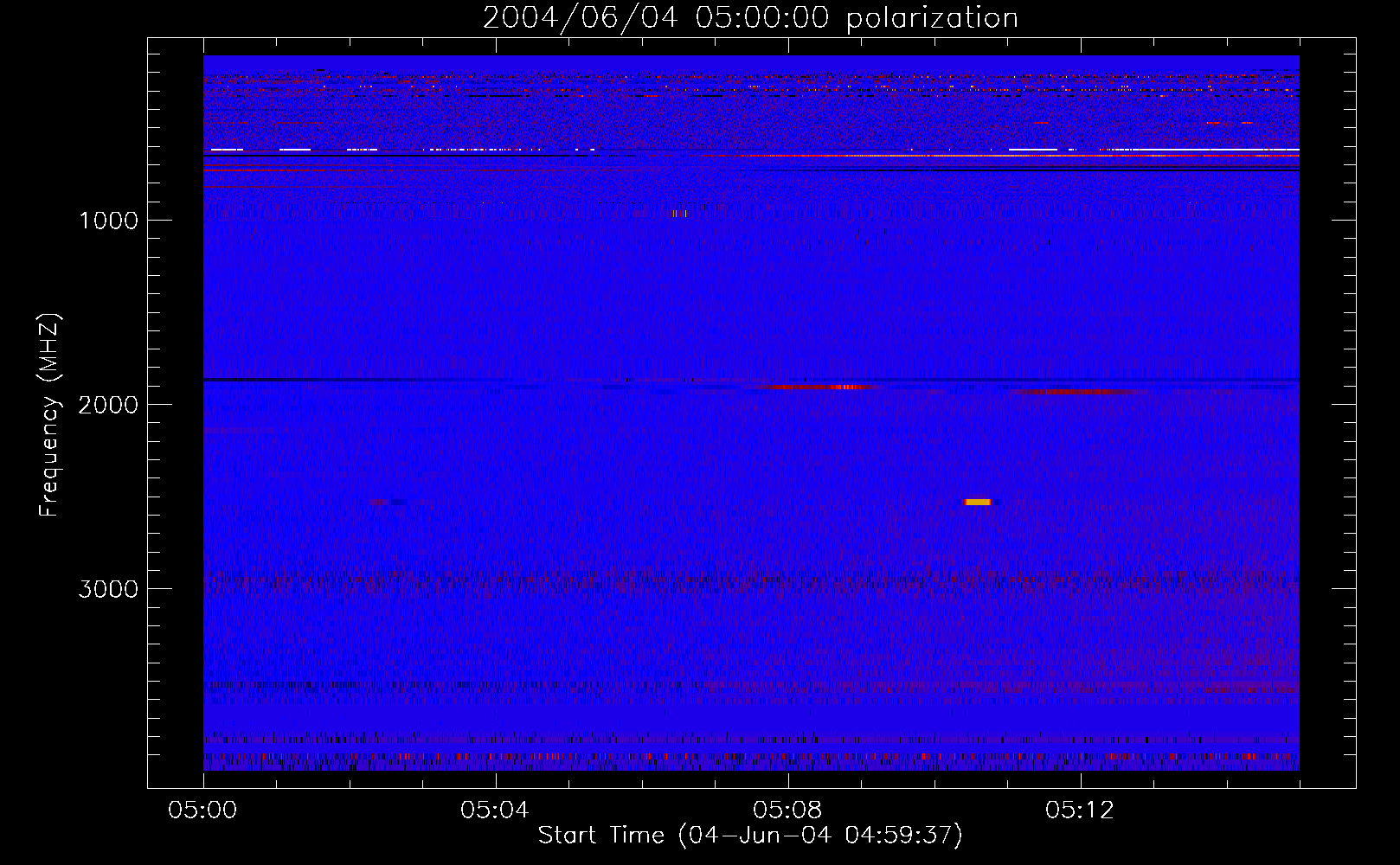Click the bright orange burst near 2500 MHz
1400x865 pixels.
[979, 502]
